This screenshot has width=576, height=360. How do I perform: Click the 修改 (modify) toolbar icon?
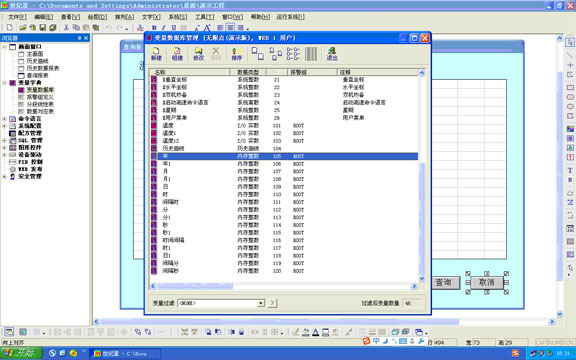pos(198,54)
